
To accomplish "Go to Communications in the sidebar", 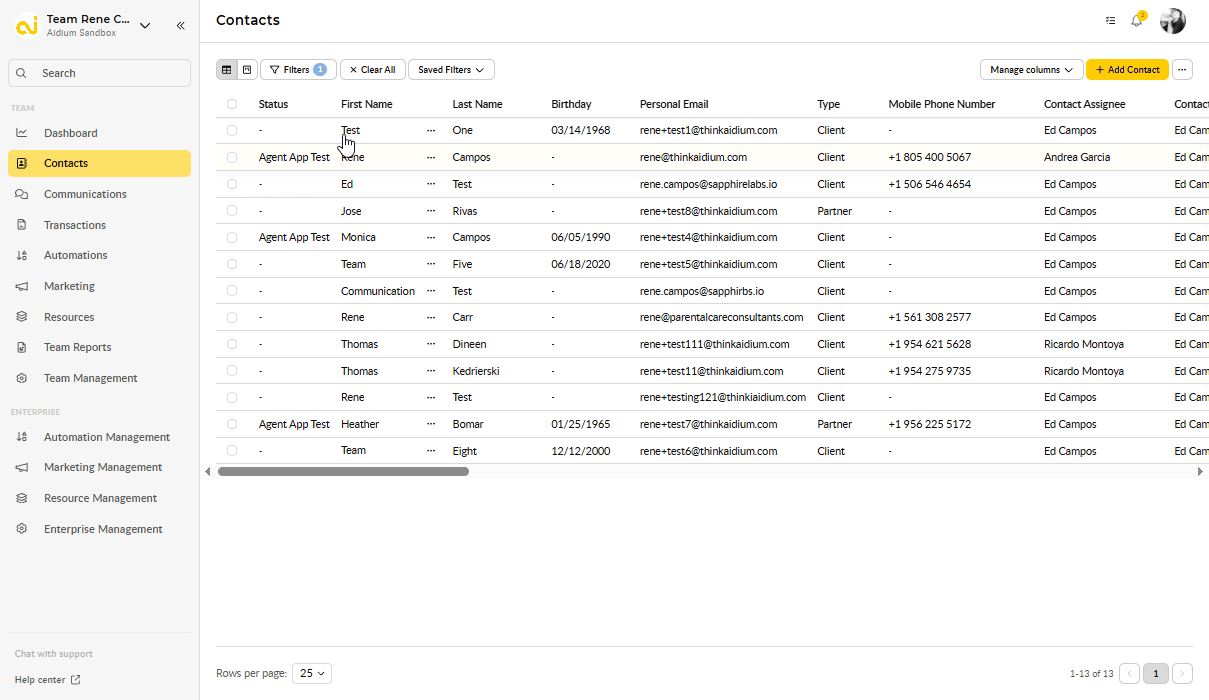I will (x=85, y=194).
